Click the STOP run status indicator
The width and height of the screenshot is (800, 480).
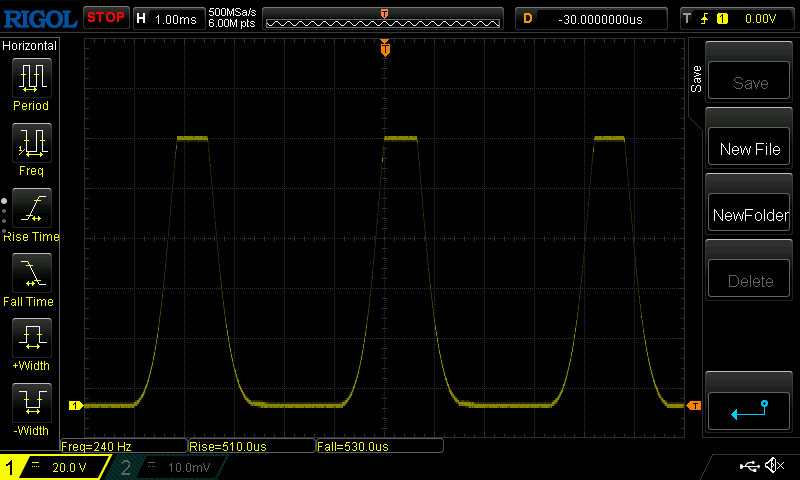(106, 17)
